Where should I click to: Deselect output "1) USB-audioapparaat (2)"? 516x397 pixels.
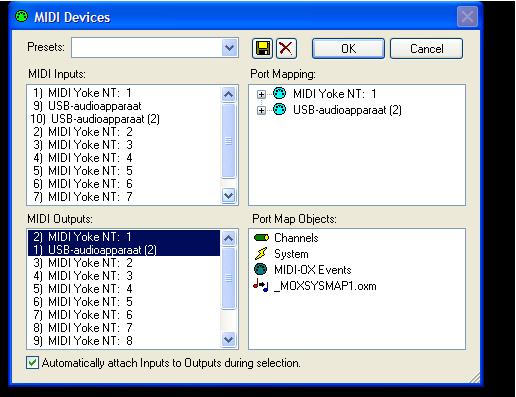click(124, 250)
